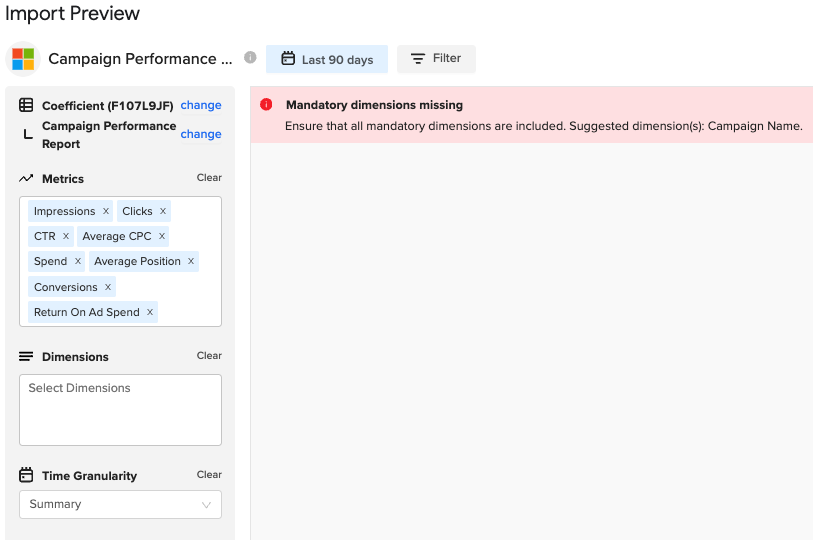The image size is (813, 540).
Task: Clear the Time Granularity selection
Action: (x=209, y=474)
